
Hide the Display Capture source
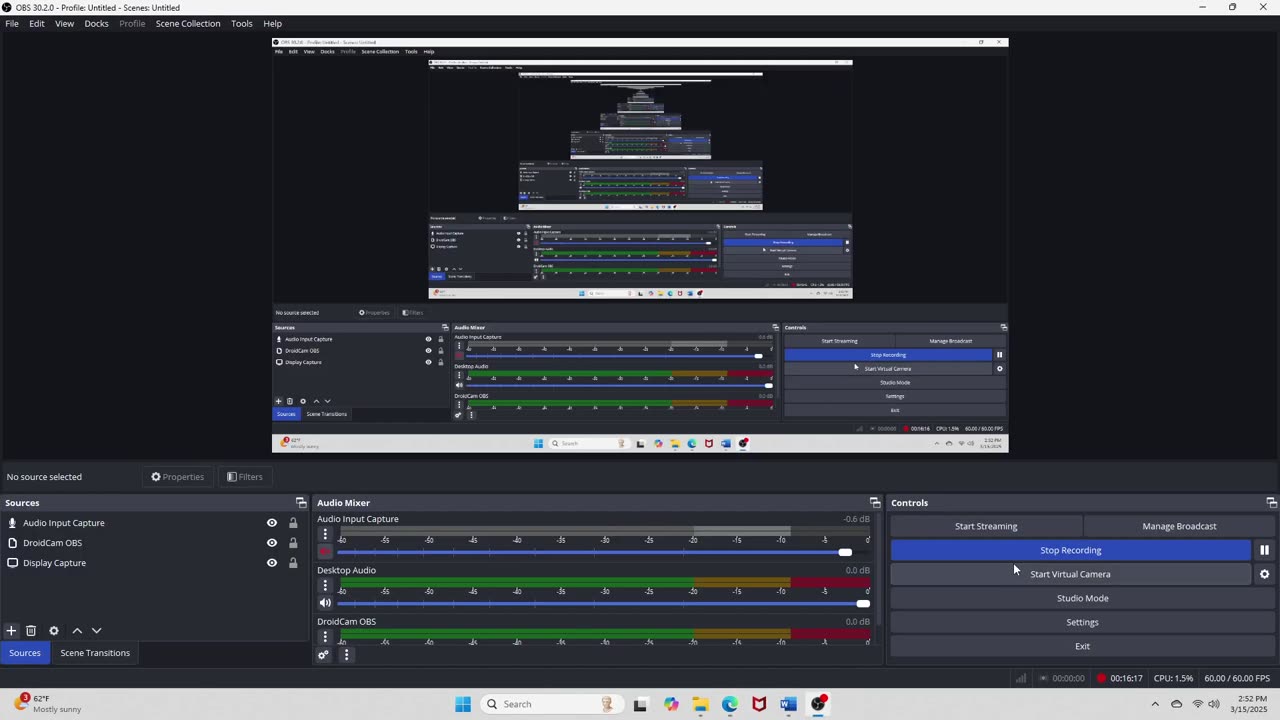point(271,563)
